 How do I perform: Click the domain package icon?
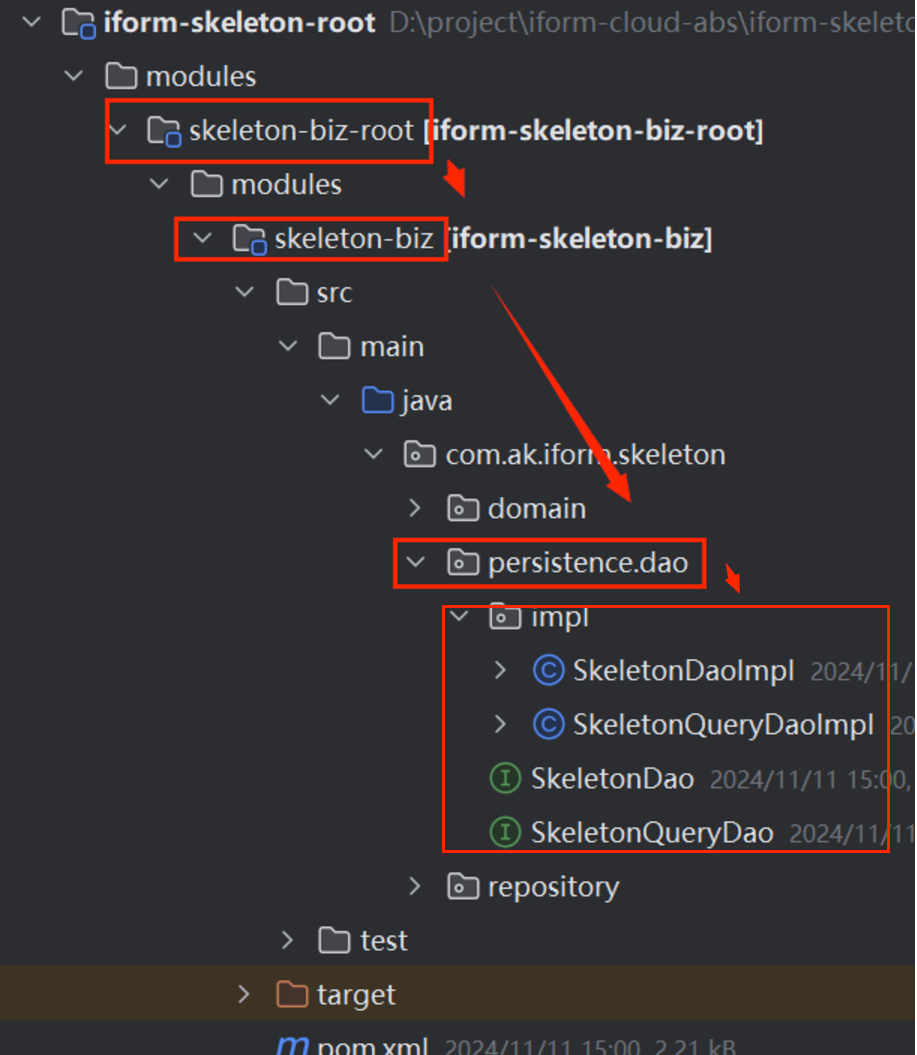(x=463, y=509)
